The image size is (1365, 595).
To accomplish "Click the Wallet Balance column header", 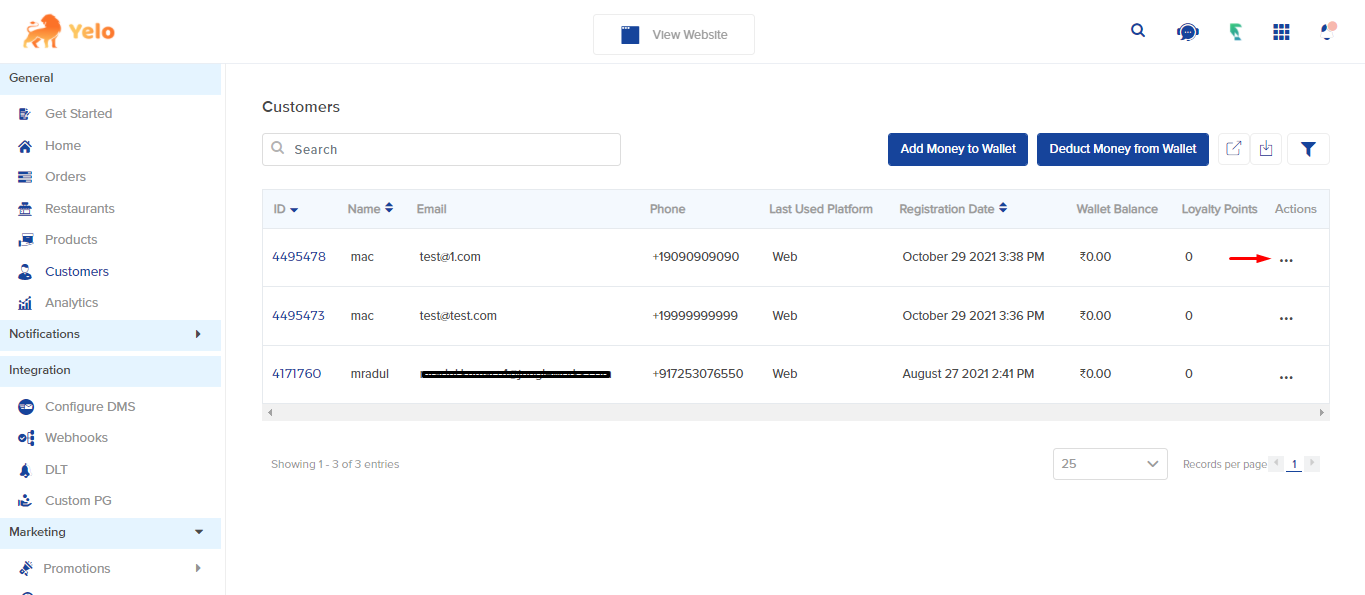I will pos(1117,209).
